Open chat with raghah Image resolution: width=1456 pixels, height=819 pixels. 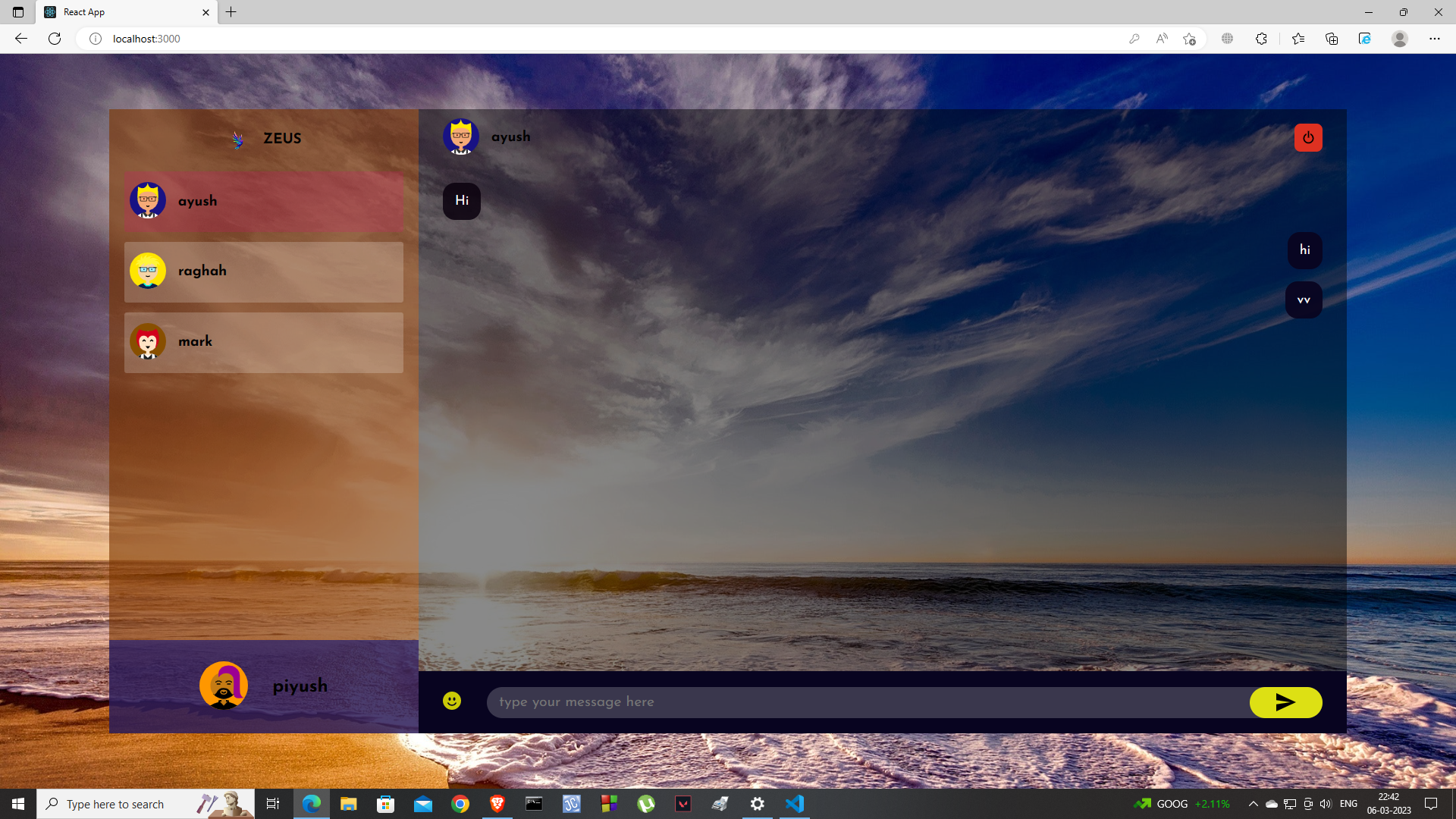point(263,271)
